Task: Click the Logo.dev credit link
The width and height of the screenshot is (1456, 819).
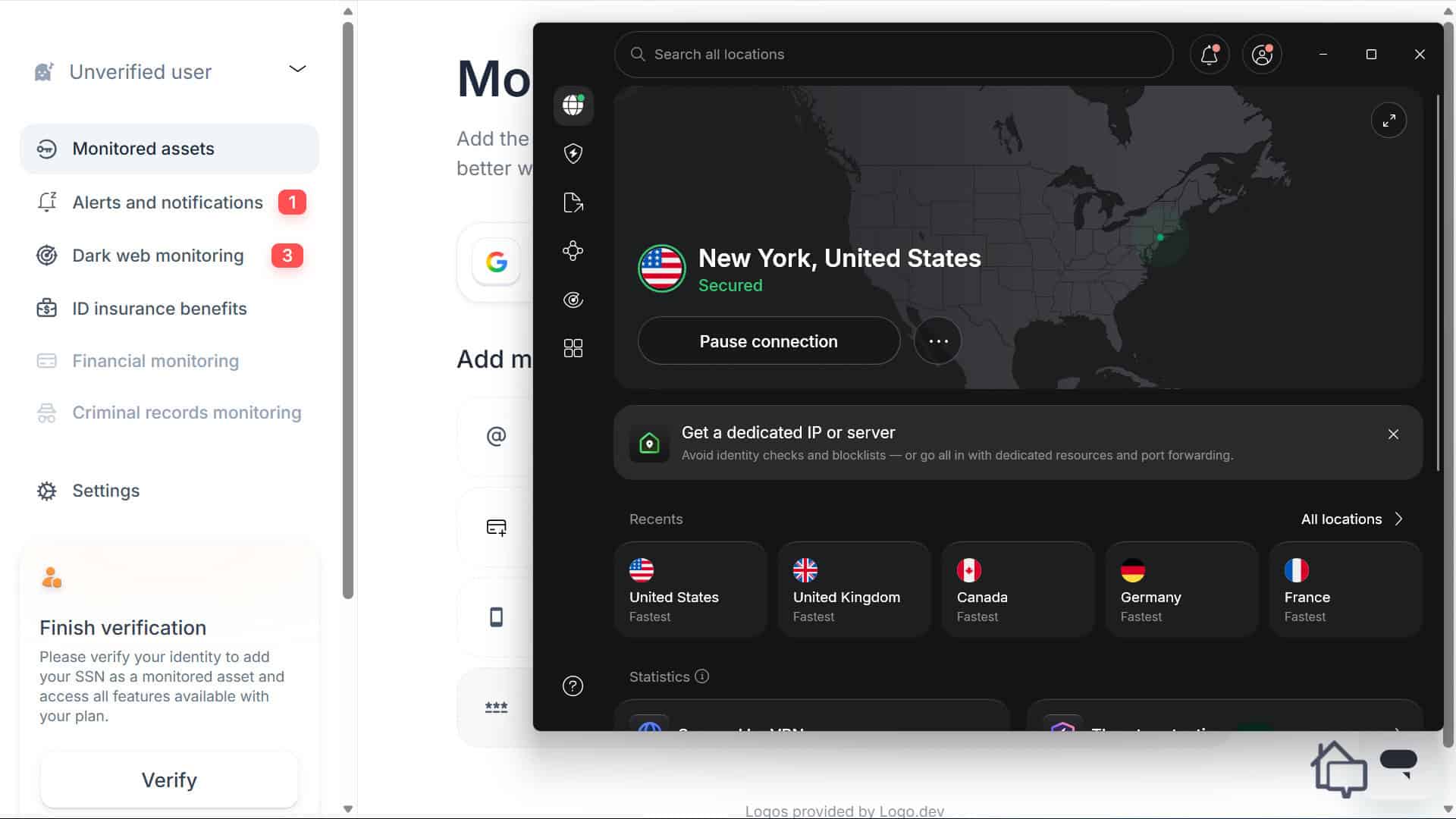Action: [x=844, y=811]
